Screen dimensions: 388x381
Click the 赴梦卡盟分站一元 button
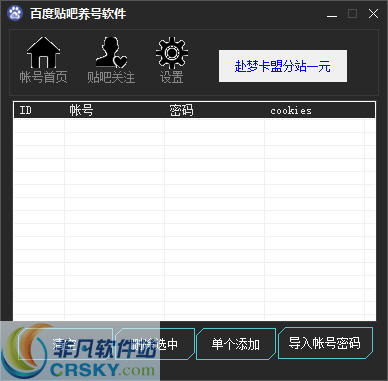tap(283, 66)
